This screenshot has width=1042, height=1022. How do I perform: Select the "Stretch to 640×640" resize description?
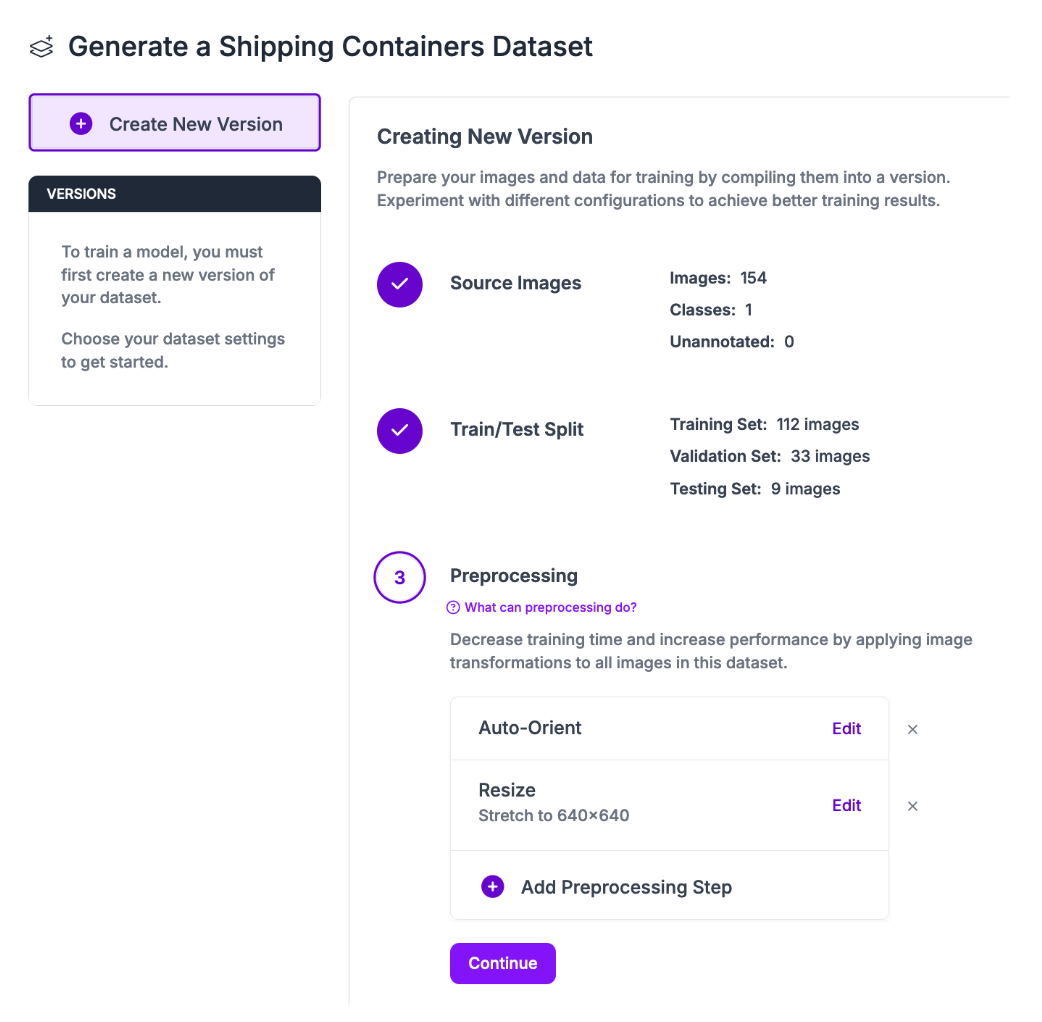(x=554, y=815)
